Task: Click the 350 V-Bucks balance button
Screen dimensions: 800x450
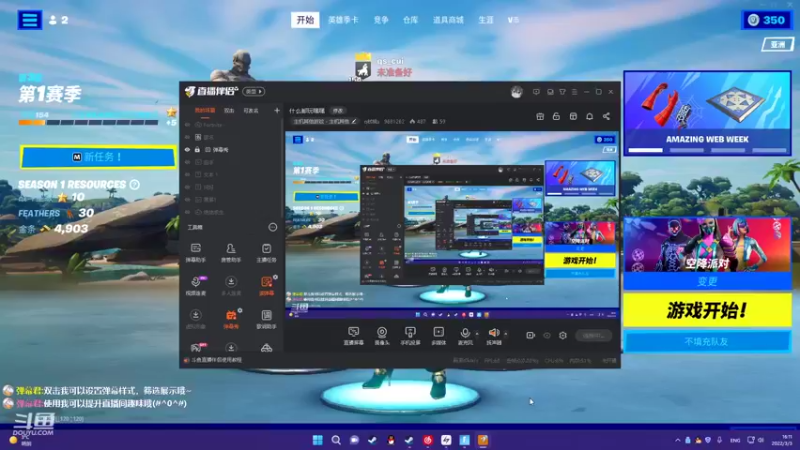Action: [x=766, y=20]
